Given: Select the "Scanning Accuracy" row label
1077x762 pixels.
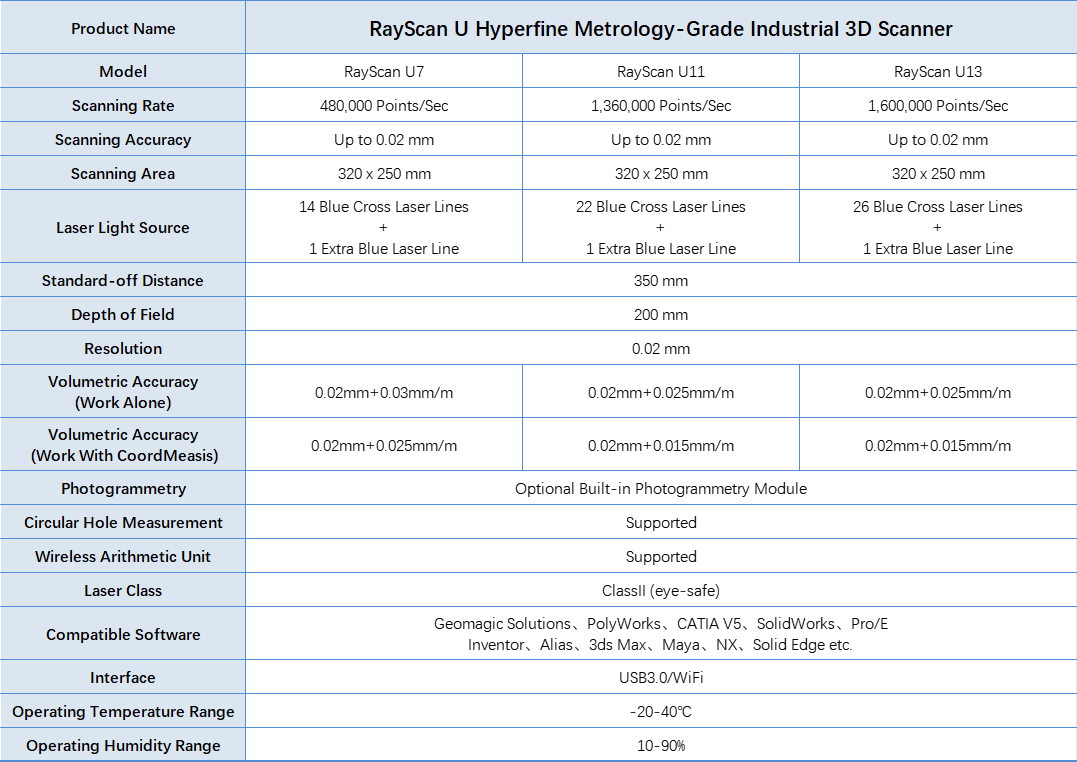Looking at the screenshot, I should (x=123, y=139).
